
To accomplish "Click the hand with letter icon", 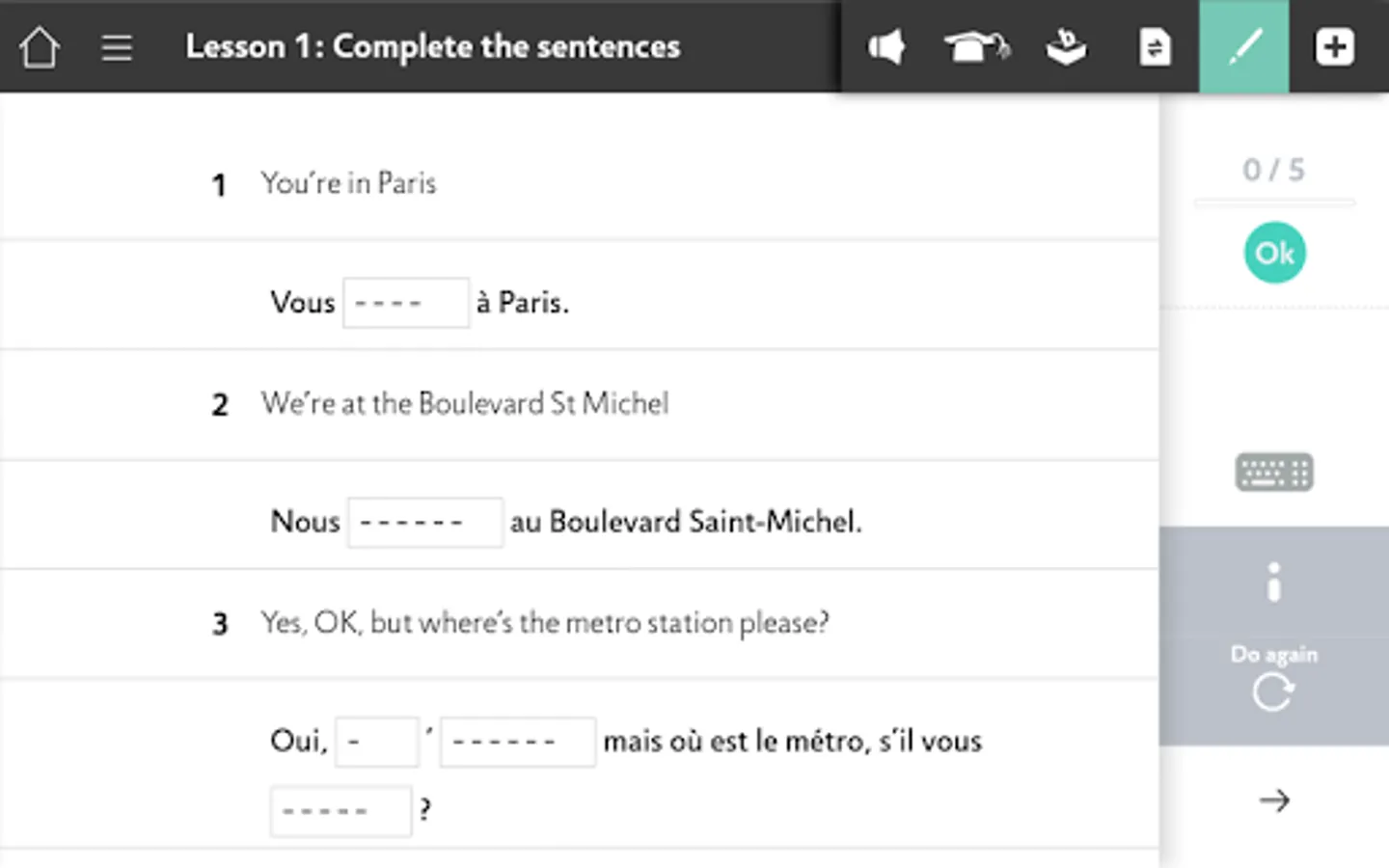I will (1066, 47).
